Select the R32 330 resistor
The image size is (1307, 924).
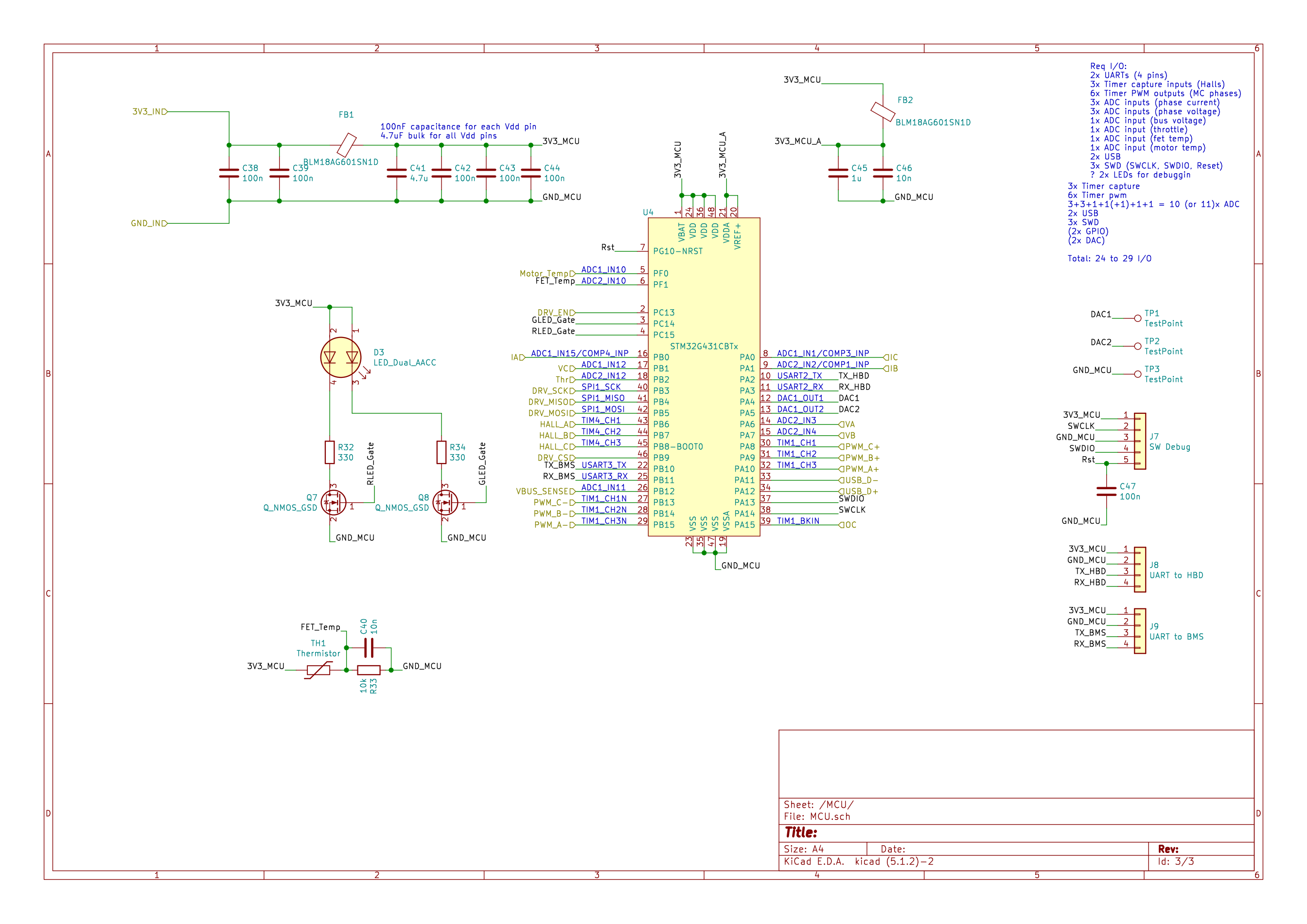(330, 453)
